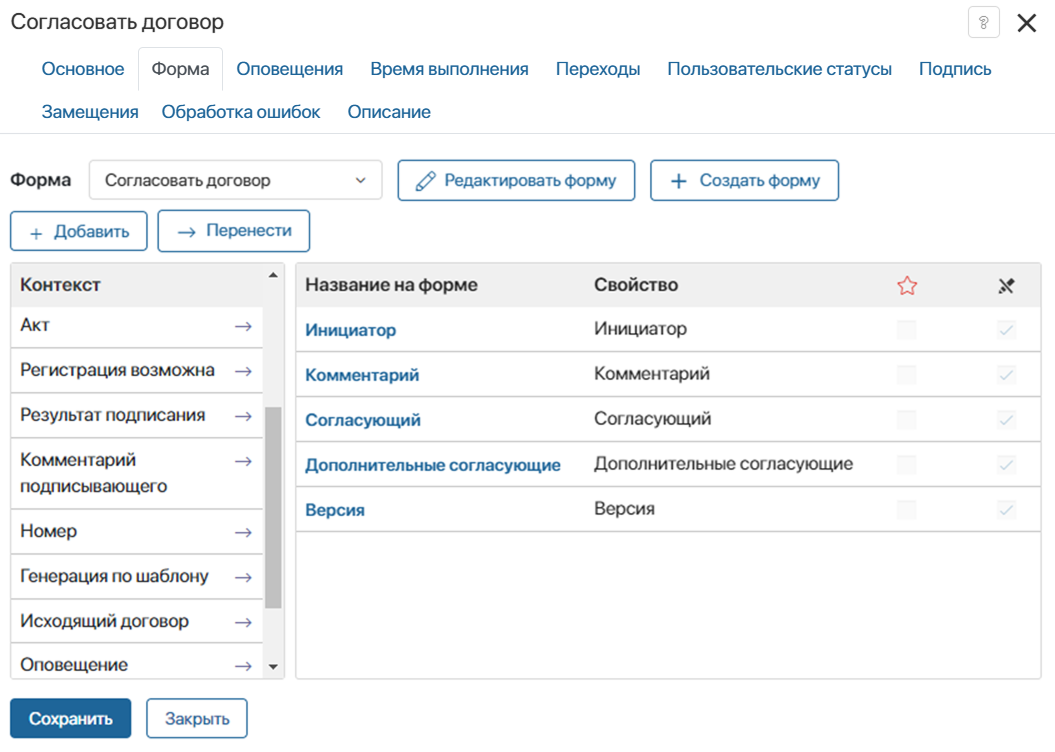The width and height of the screenshot is (1055, 752).
Task: Open the Форма selection dropdown
Action: (235, 180)
